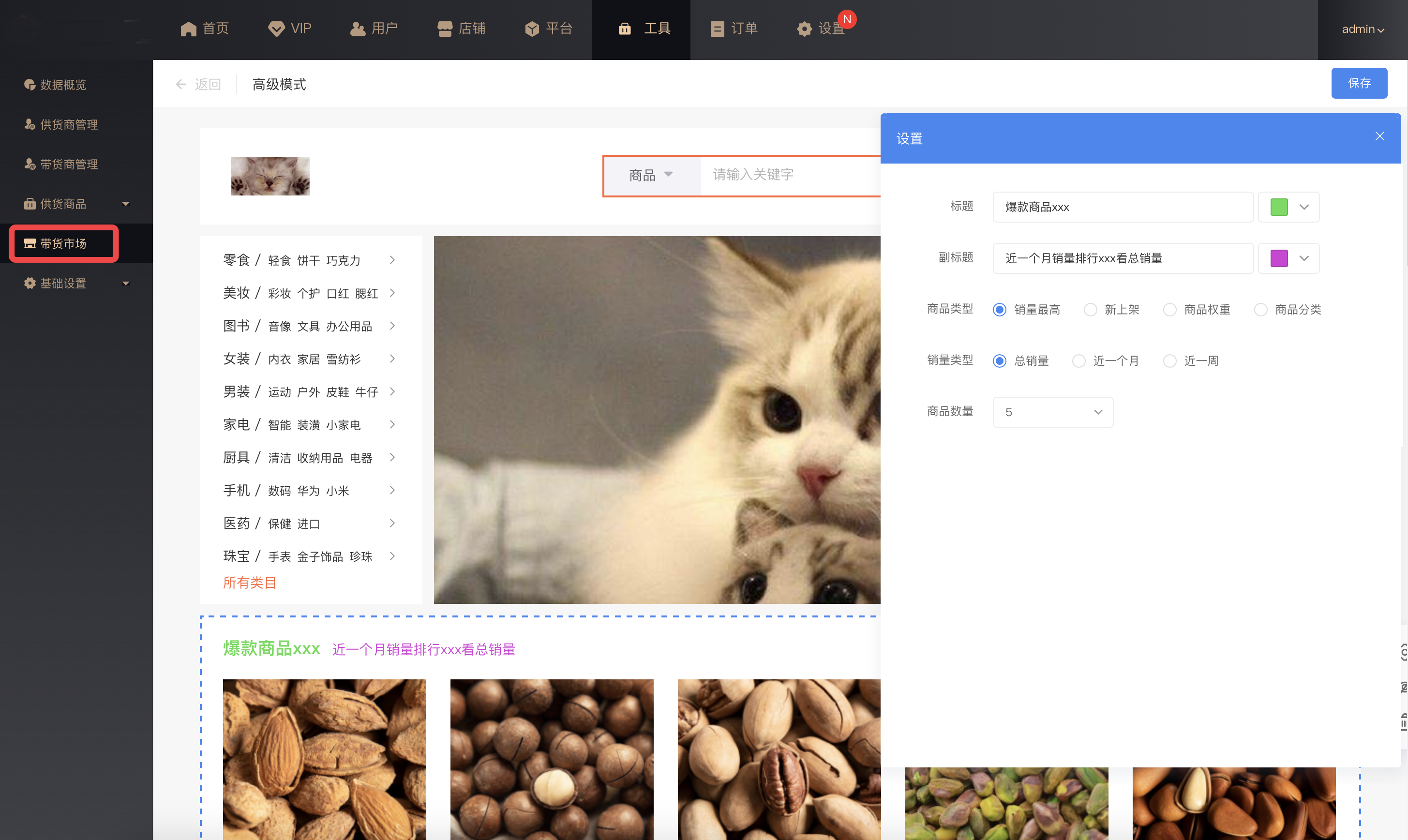The width and height of the screenshot is (1408, 840).
Task: Click the settings gear icon in the top bar
Action: coord(804,29)
